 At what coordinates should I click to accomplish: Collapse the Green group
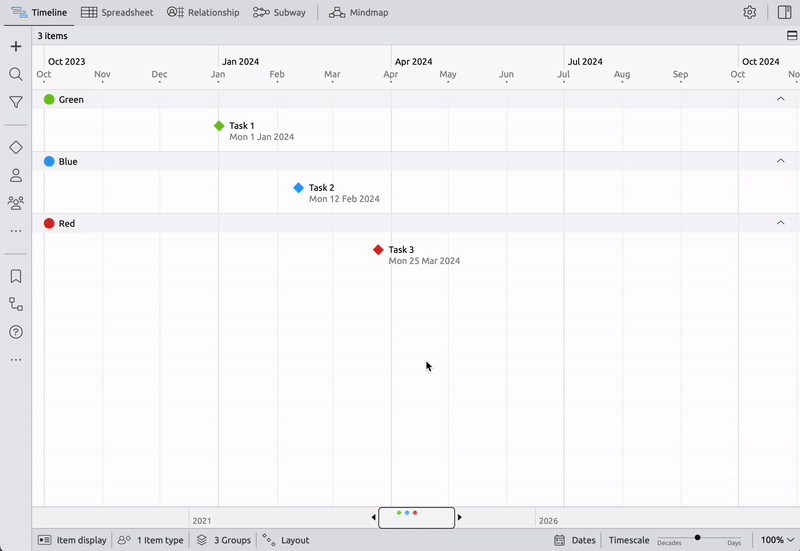[x=781, y=99]
